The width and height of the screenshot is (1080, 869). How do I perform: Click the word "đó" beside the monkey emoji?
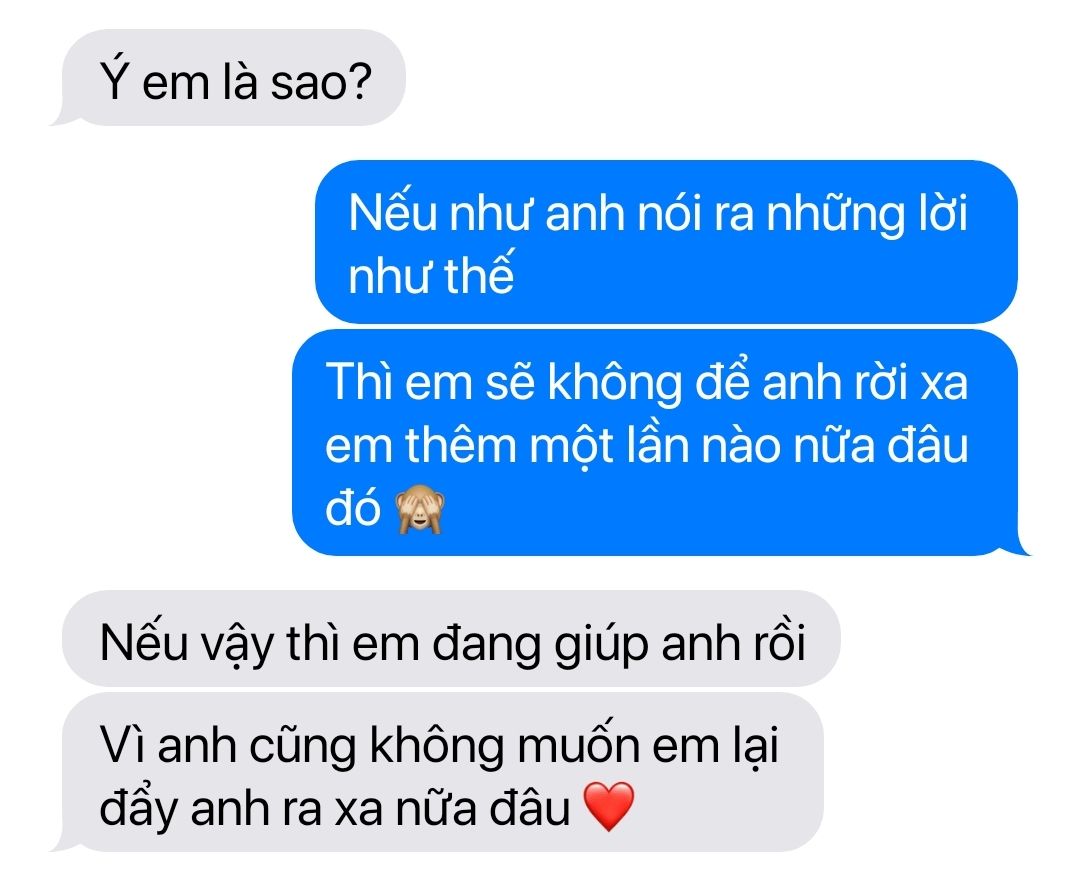pyautogui.click(x=353, y=510)
